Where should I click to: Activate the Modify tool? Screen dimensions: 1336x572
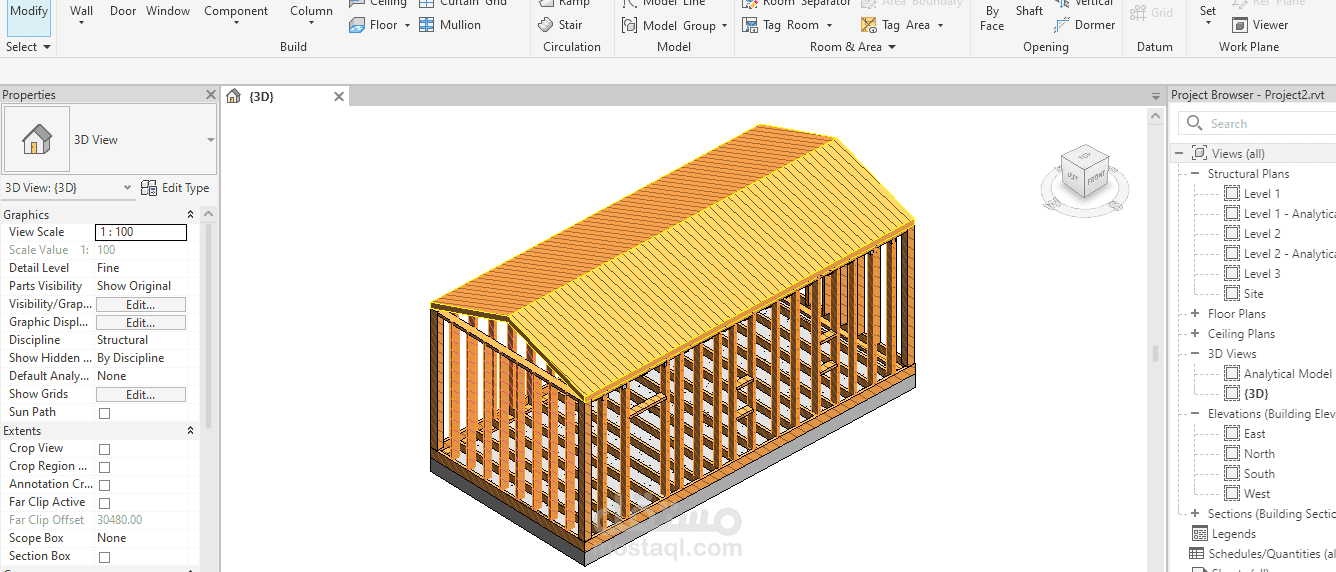[29, 17]
